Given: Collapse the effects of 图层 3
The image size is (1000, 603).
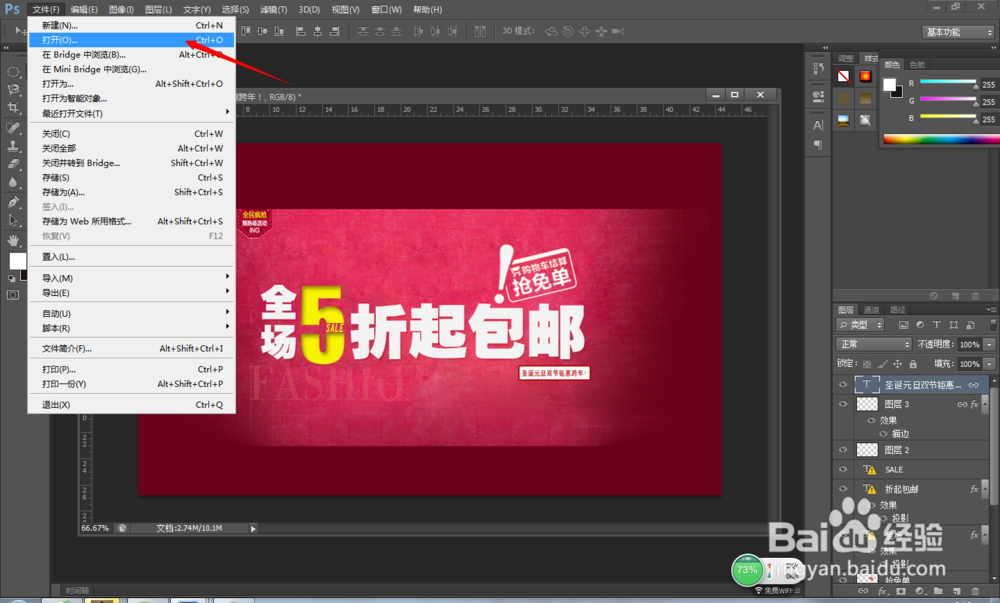Looking at the screenshot, I should [x=983, y=404].
